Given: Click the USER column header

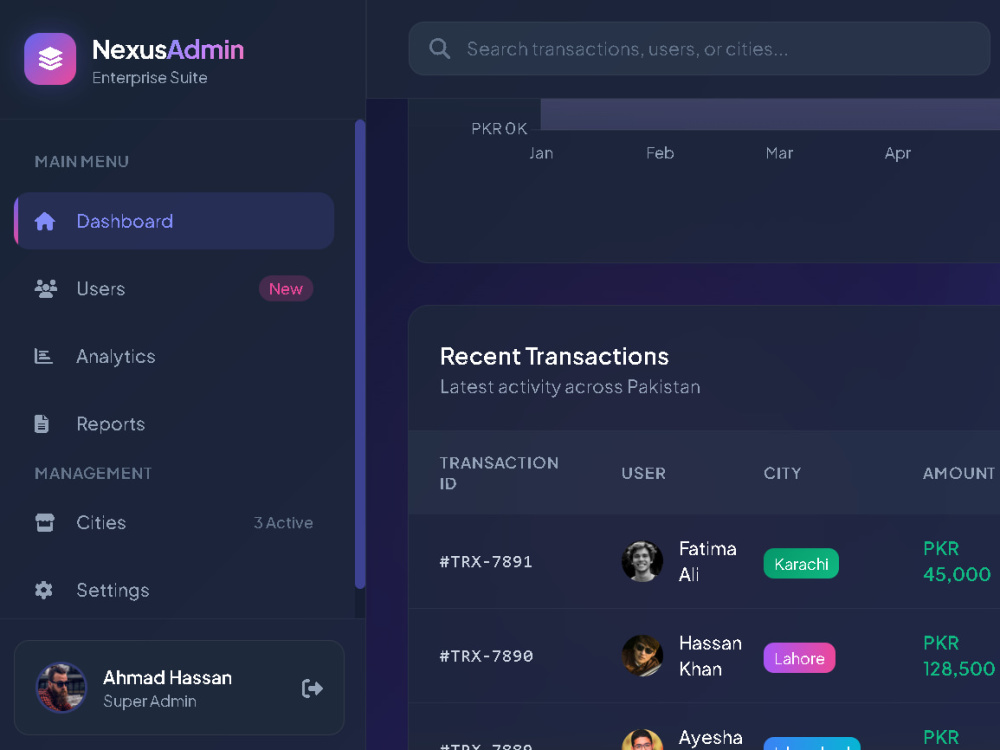Looking at the screenshot, I should (x=643, y=473).
